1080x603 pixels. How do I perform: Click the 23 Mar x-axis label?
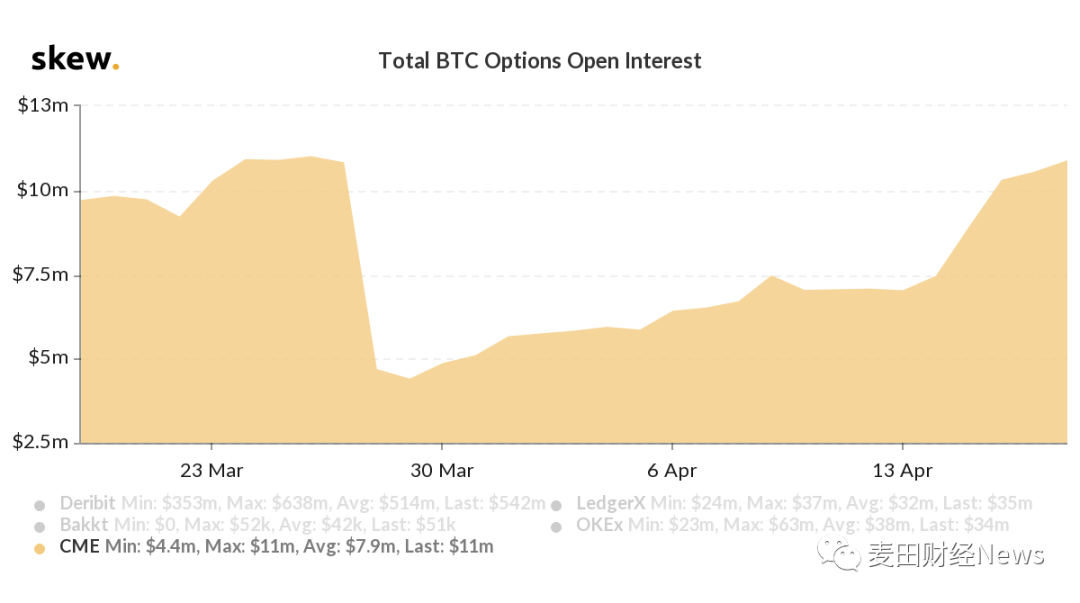(x=212, y=470)
